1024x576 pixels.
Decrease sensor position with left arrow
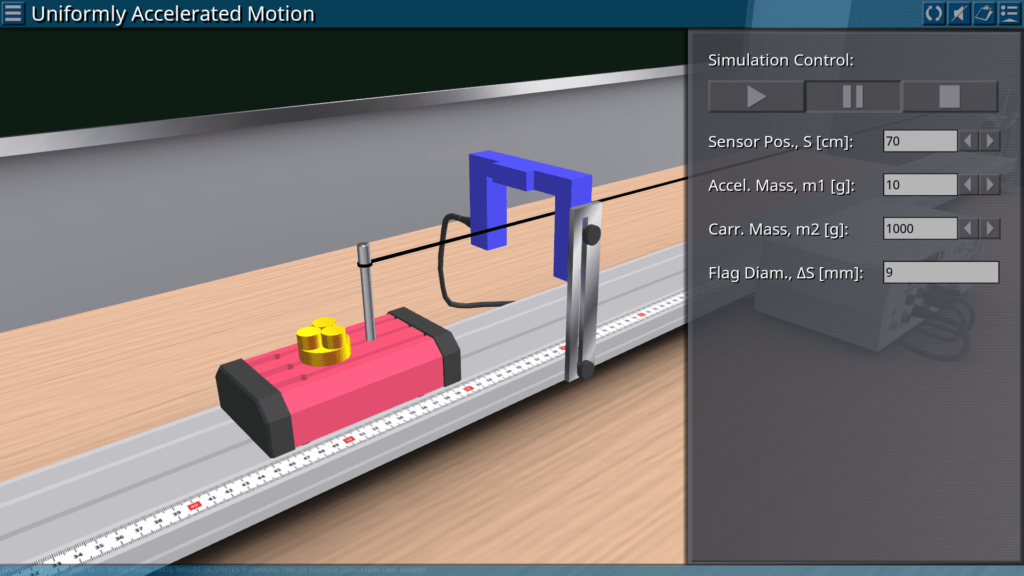click(x=968, y=141)
